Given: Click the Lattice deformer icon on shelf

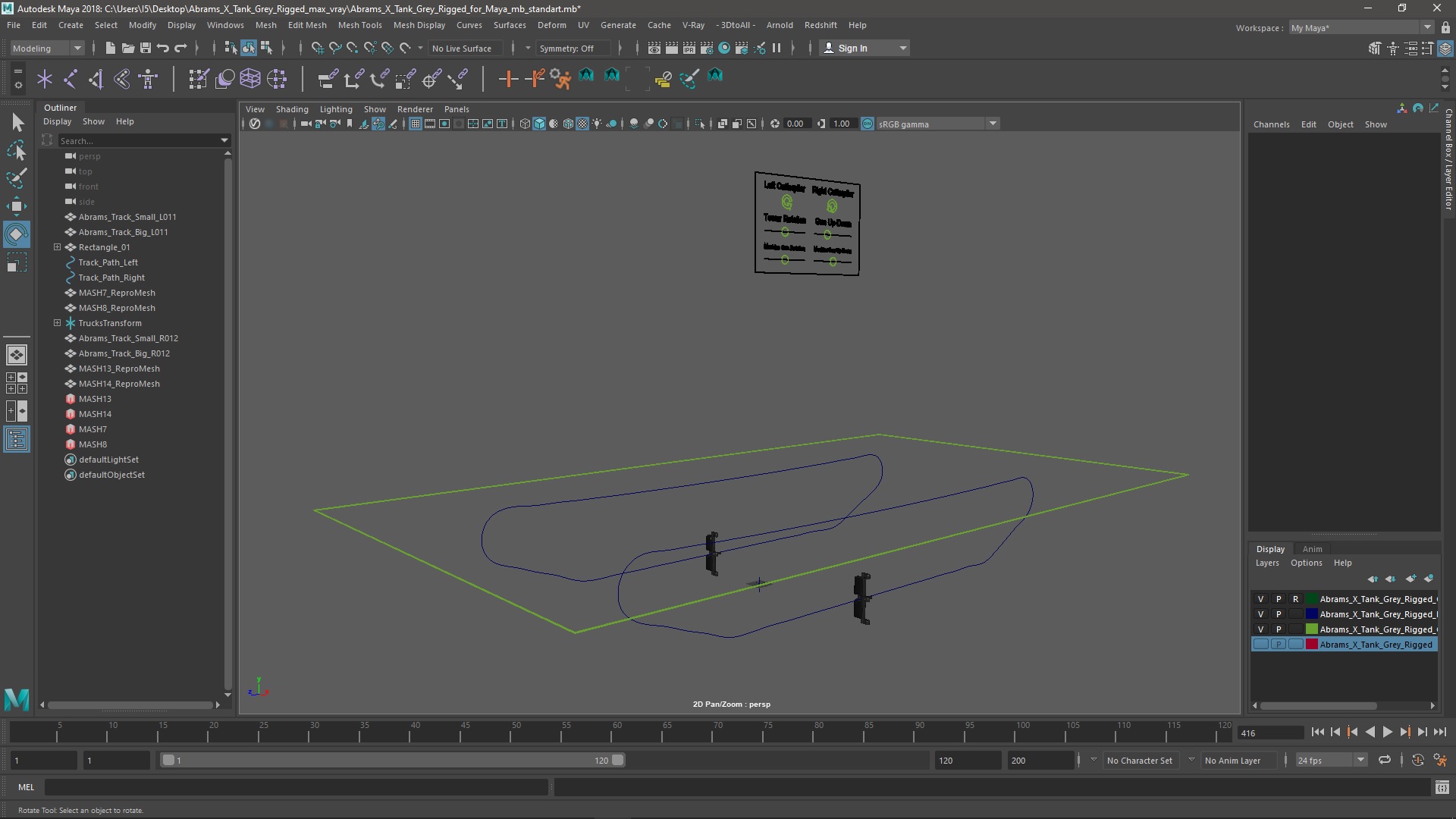Looking at the screenshot, I should 250,78.
